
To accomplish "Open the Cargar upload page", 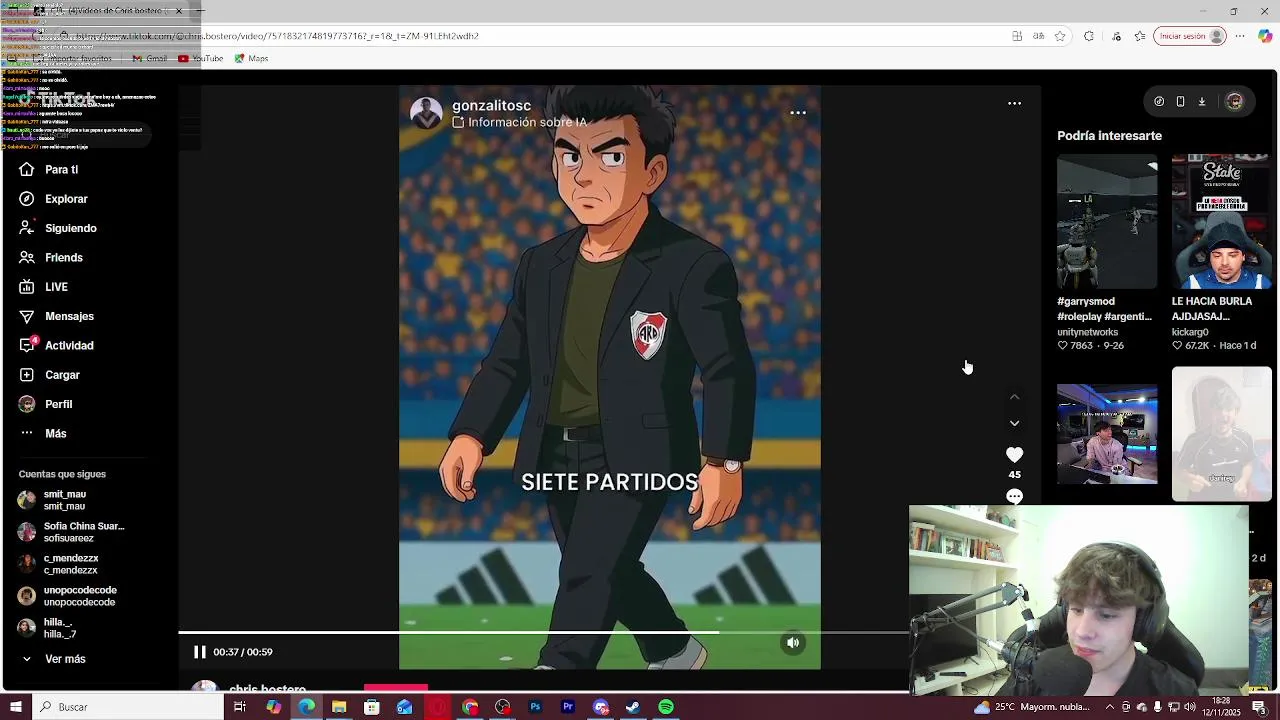I will point(49,375).
